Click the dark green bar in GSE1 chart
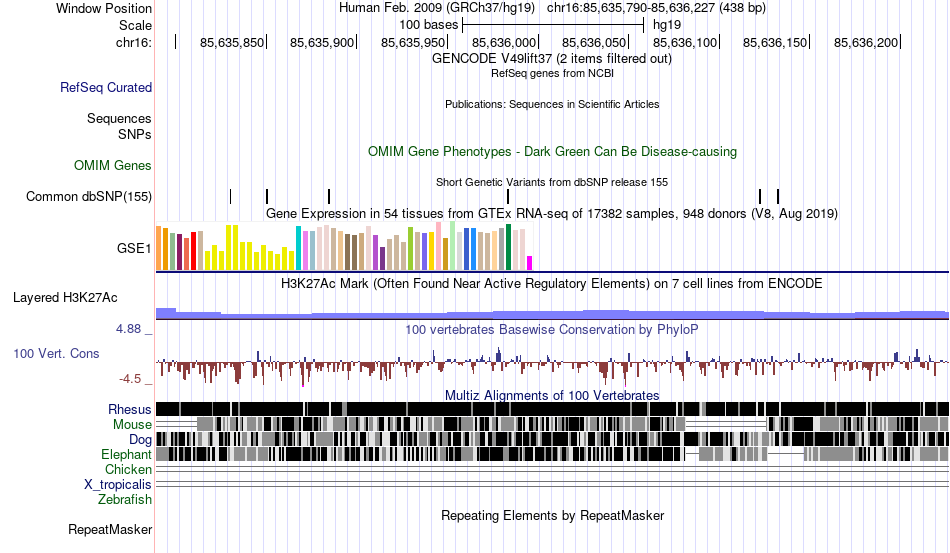The height and width of the screenshot is (553, 950). click(x=508, y=247)
